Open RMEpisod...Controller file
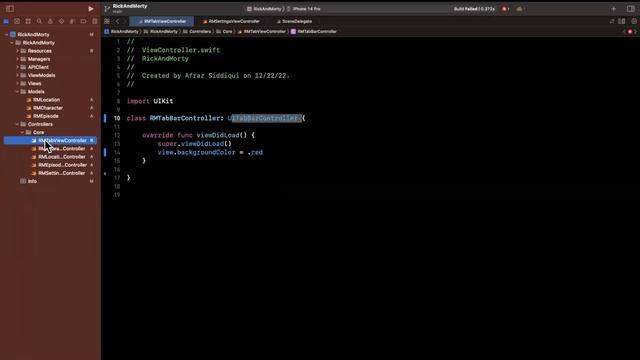 (62, 165)
